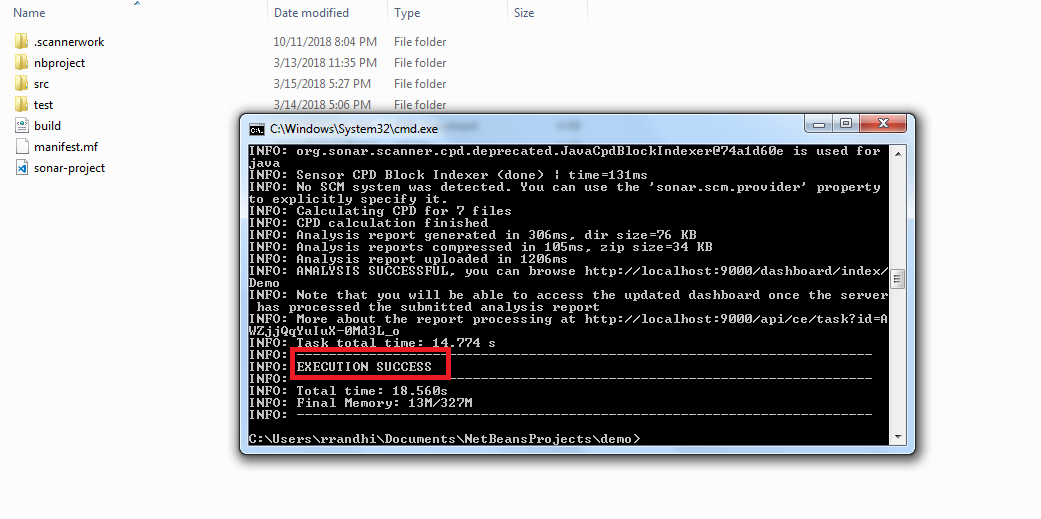Select the build file name
The width and height of the screenshot is (1041, 519).
click(47, 126)
